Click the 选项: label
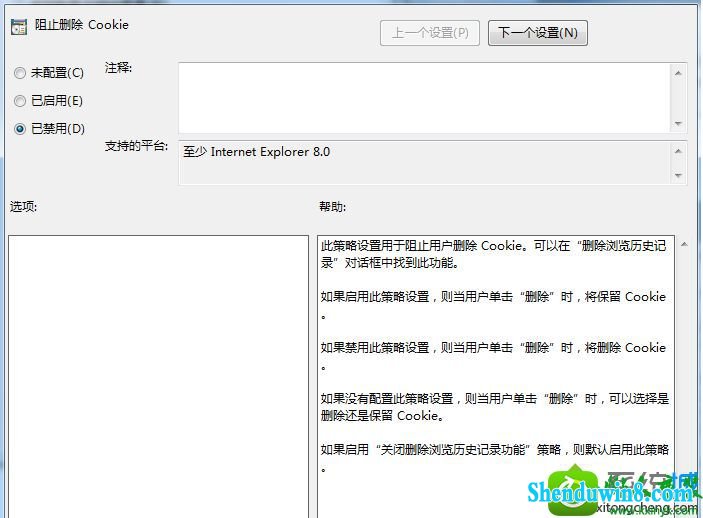The image size is (703, 518). pyautogui.click(x=23, y=206)
